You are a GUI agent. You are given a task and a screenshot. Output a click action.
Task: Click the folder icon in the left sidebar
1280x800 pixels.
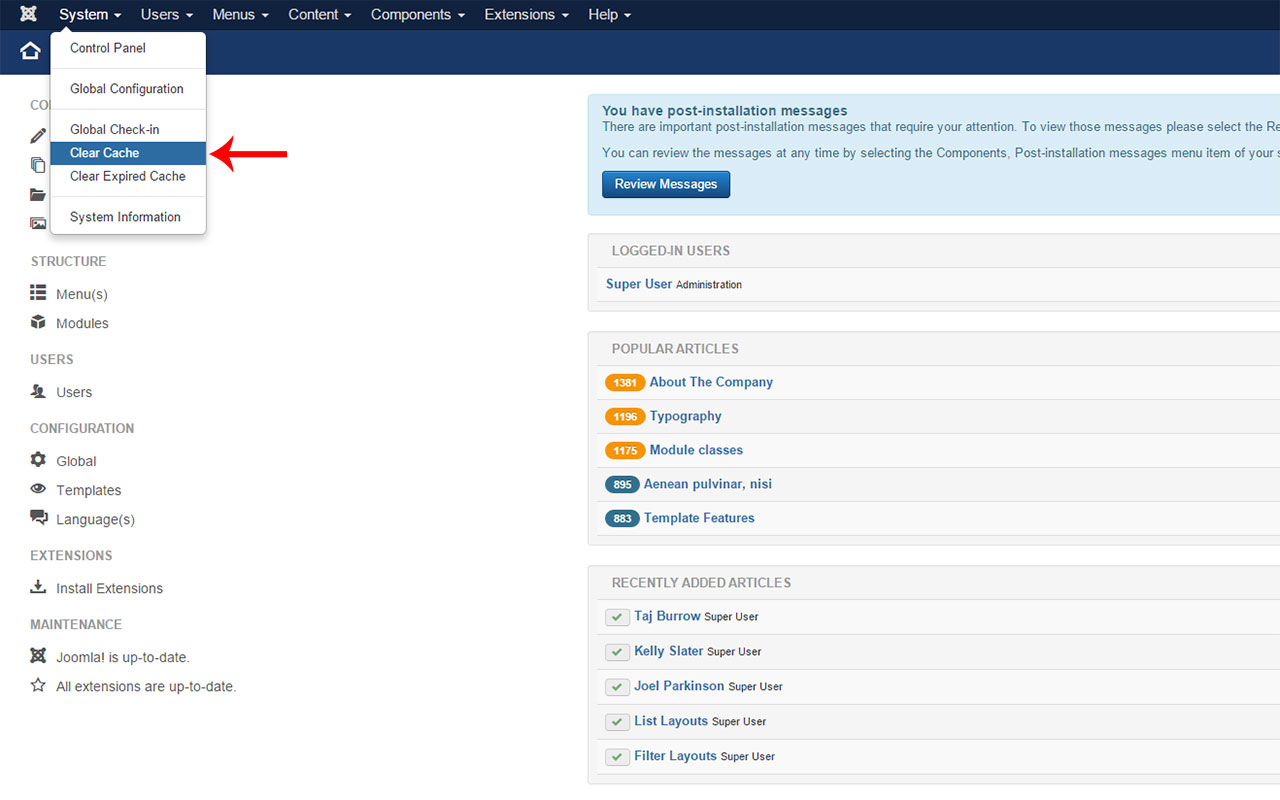38,194
